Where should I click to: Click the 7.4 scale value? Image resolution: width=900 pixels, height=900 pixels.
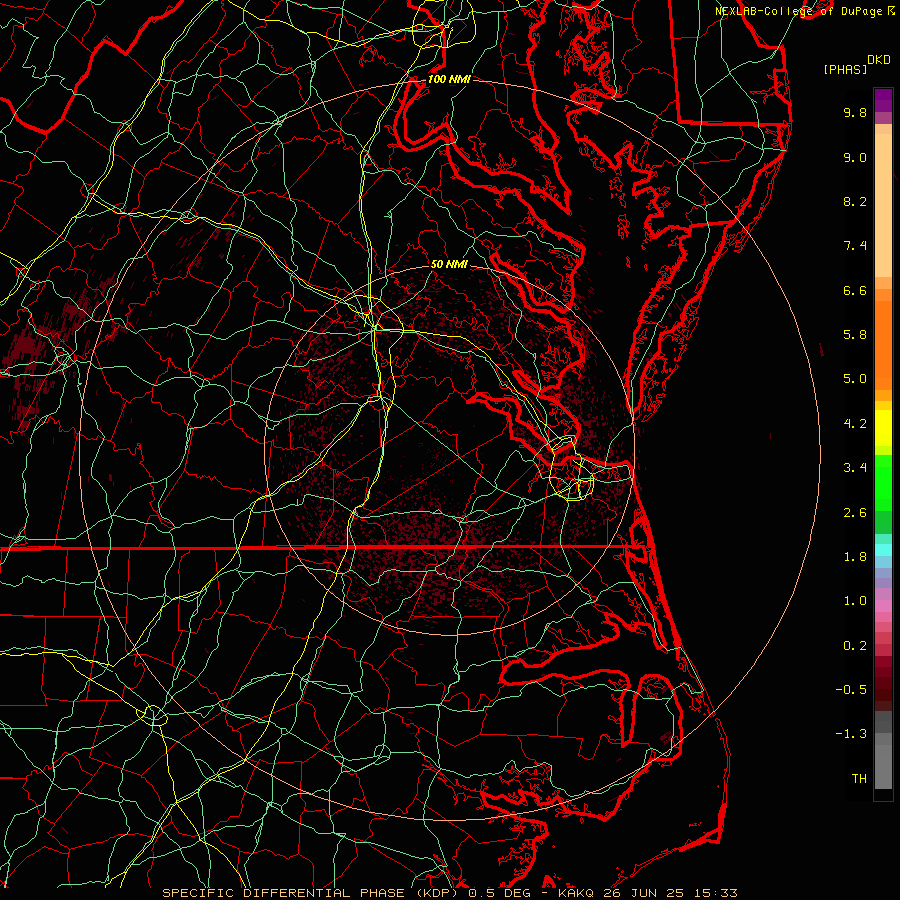tap(855, 246)
